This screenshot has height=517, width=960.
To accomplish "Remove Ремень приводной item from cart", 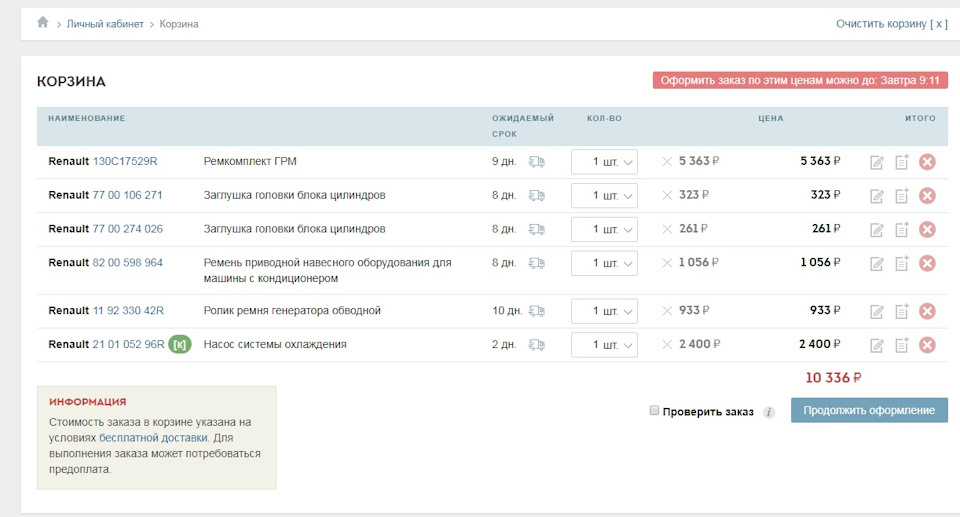I will tap(927, 263).
